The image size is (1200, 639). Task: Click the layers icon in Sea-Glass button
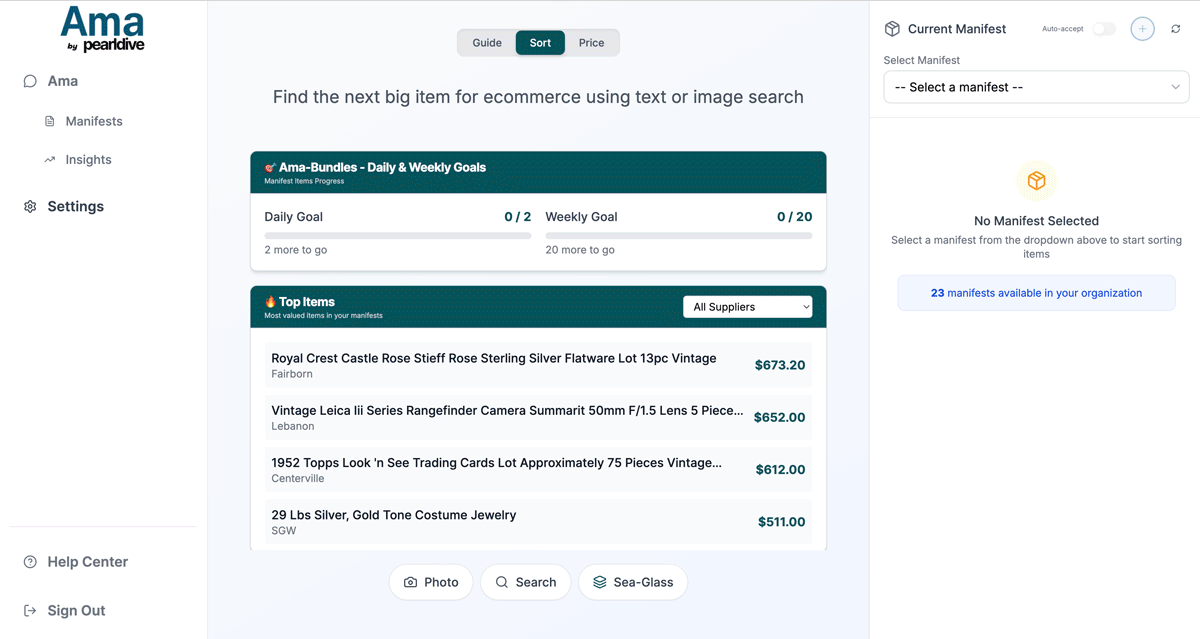tap(599, 582)
